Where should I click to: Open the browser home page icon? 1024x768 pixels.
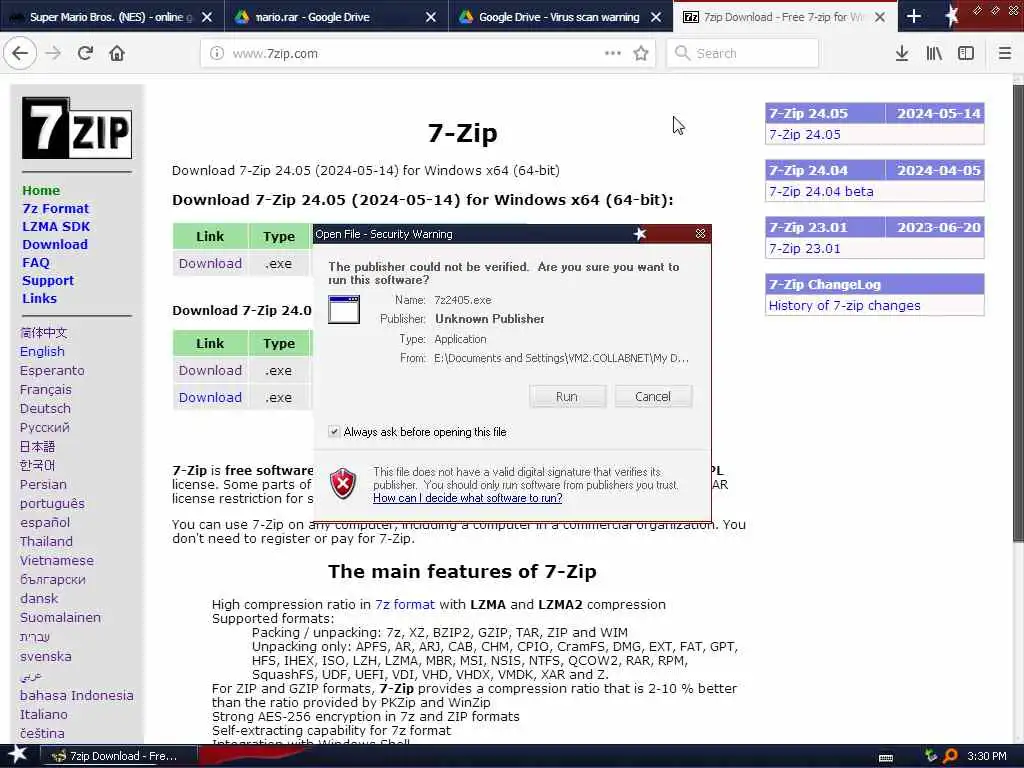117,53
